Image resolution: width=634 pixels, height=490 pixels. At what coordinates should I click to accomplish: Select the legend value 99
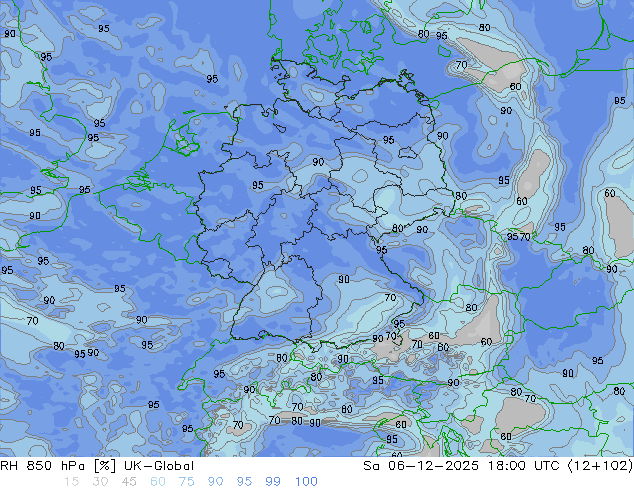coord(273,482)
